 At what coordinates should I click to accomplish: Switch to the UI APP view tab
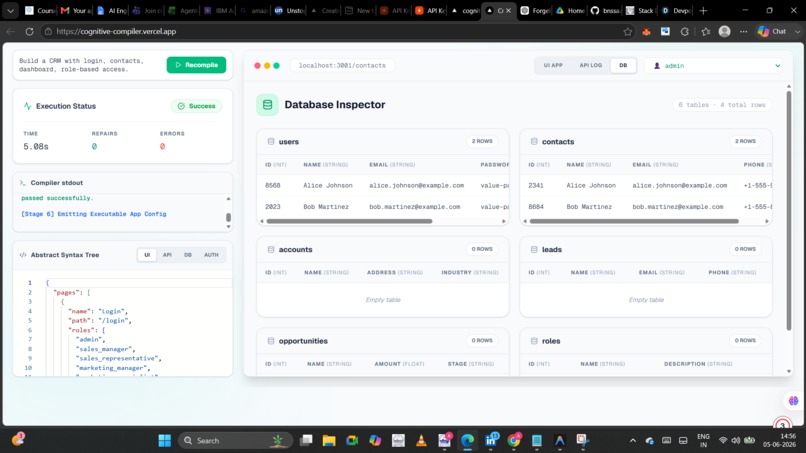[553, 65]
